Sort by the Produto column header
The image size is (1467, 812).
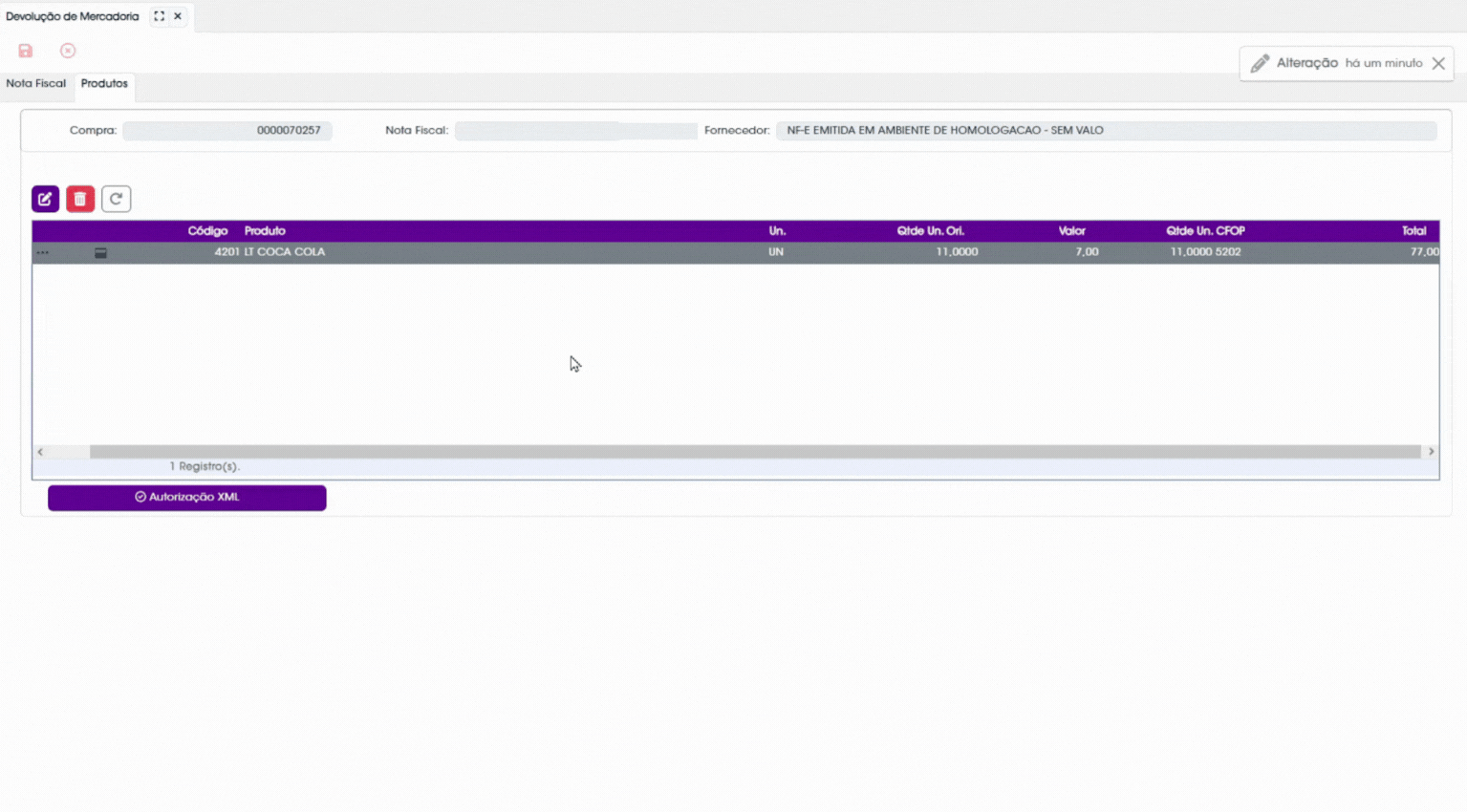pos(265,231)
